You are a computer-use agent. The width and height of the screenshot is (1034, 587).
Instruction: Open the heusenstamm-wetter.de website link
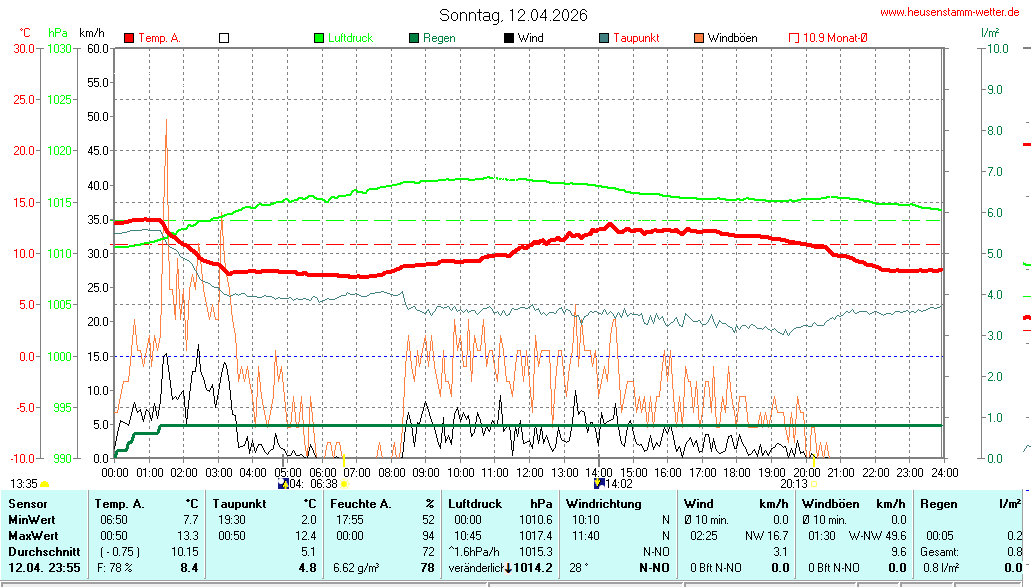pos(948,12)
